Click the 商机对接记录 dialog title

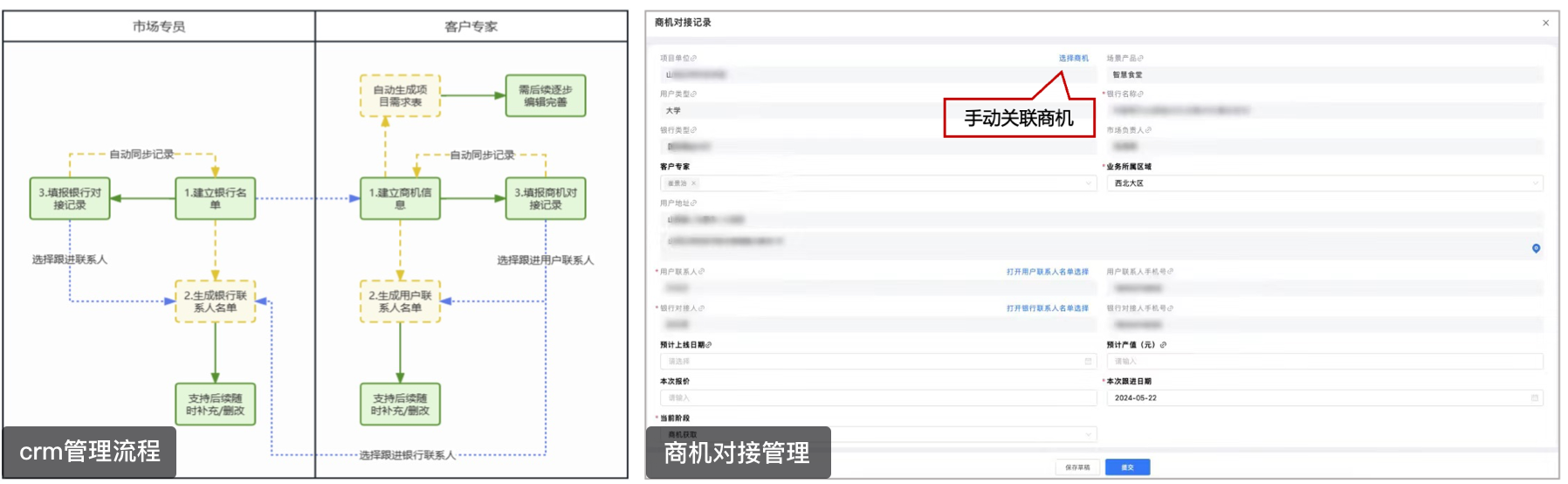(x=683, y=23)
